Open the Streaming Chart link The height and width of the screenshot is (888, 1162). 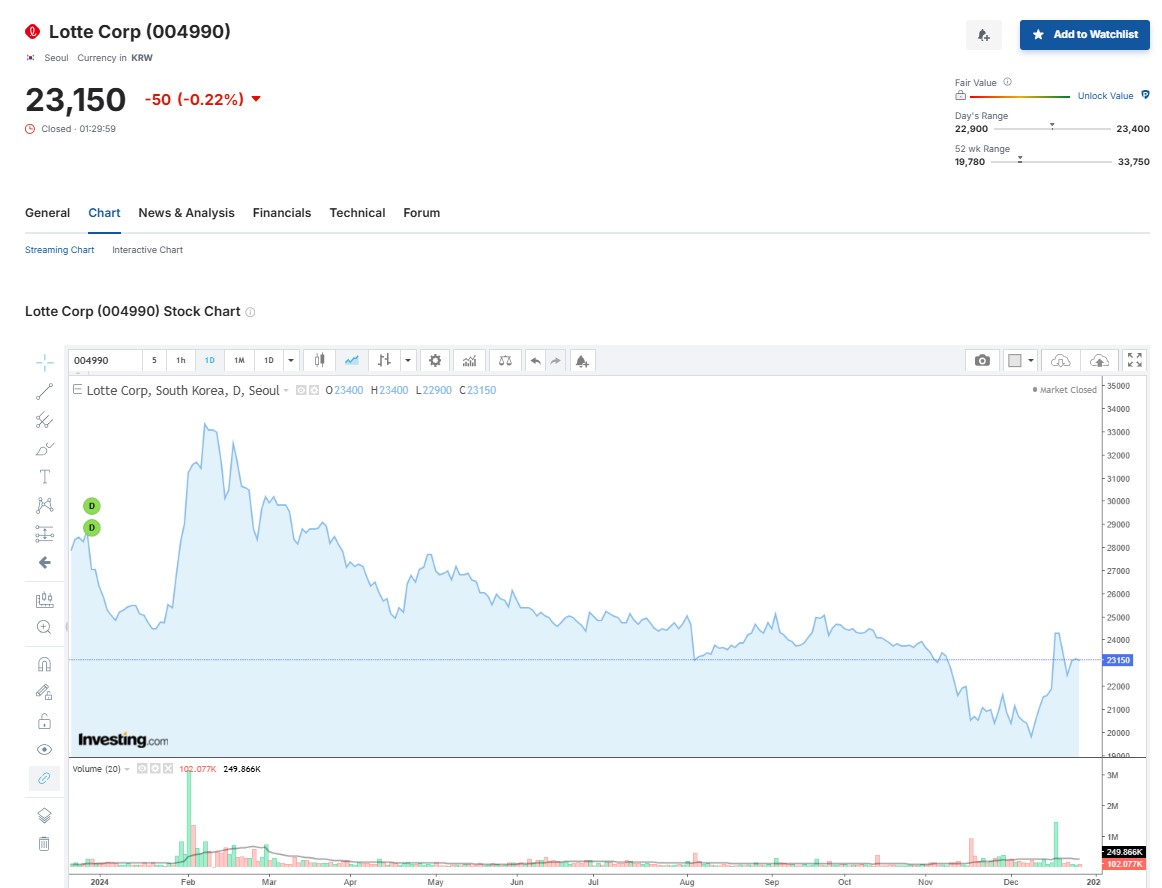pyautogui.click(x=59, y=250)
